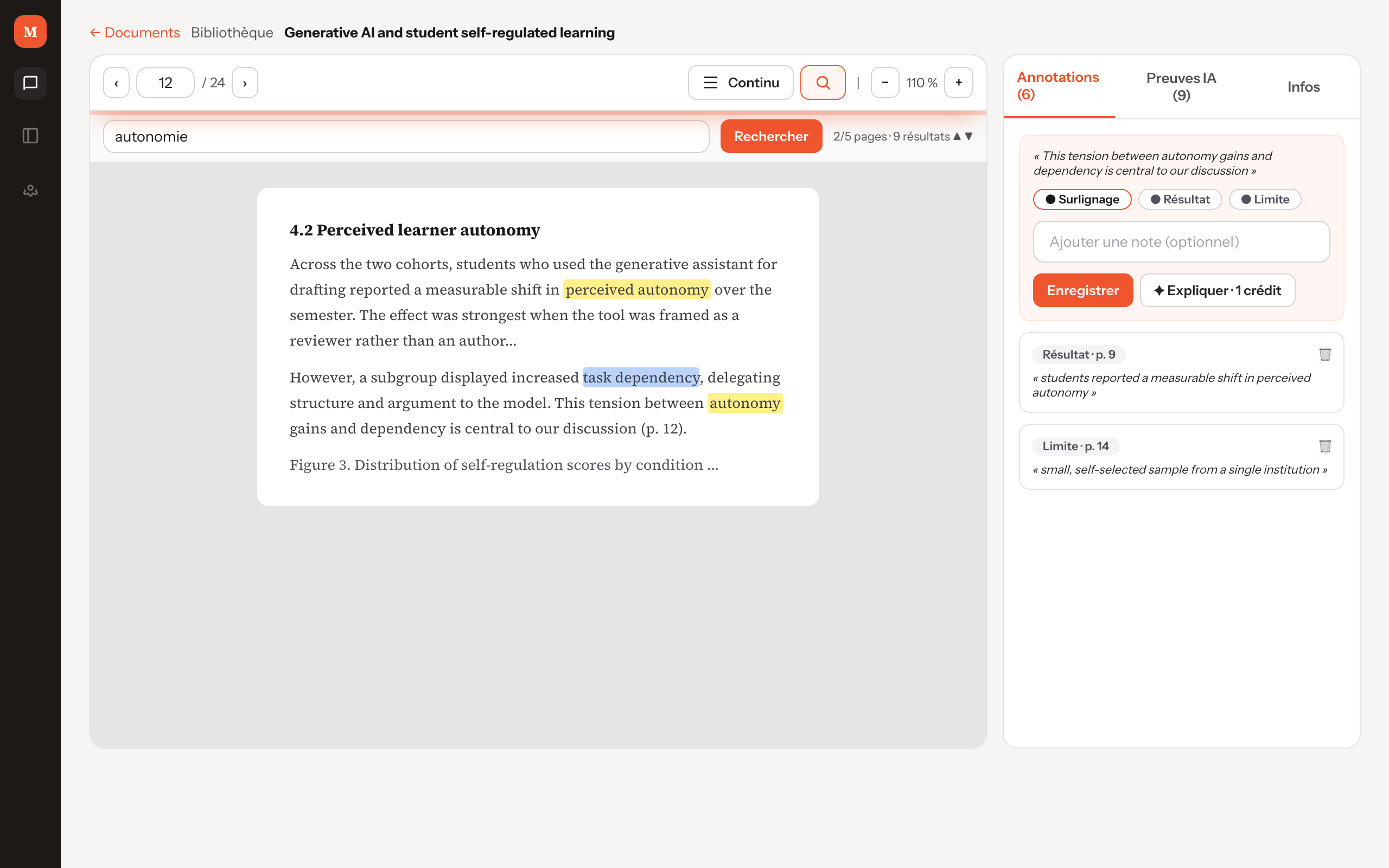
Task: Go to previous search result arrow
Action: point(957,137)
